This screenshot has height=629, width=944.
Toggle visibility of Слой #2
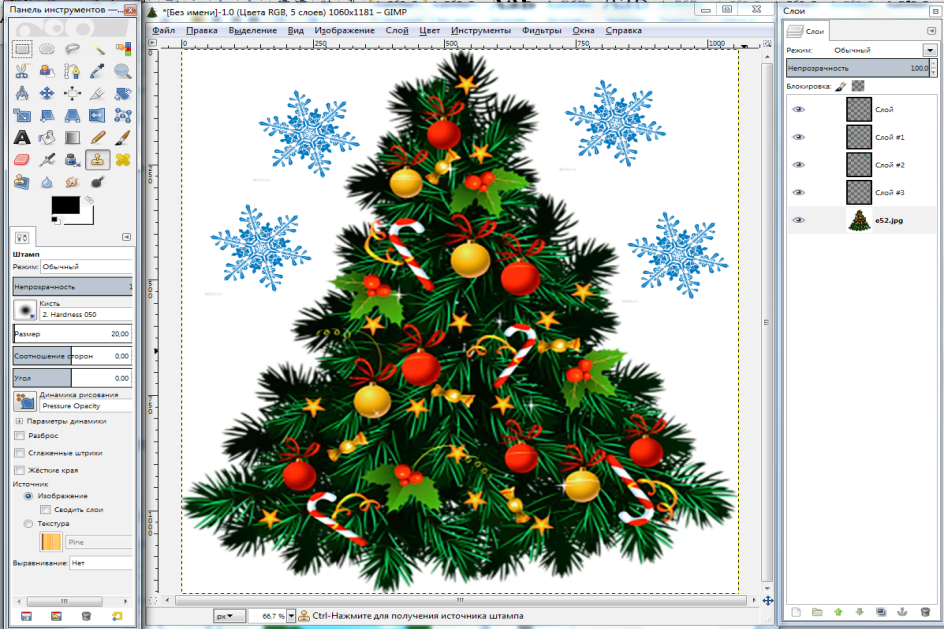coord(798,165)
